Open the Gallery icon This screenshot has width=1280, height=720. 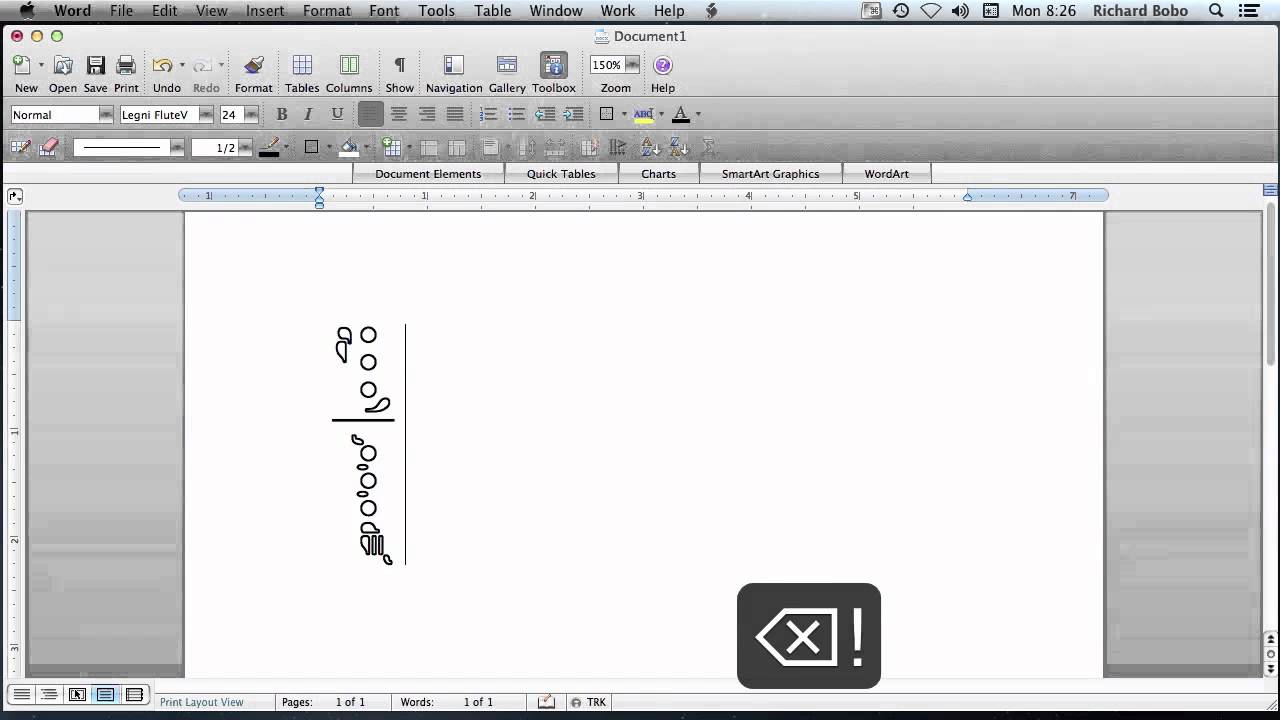pos(507,65)
